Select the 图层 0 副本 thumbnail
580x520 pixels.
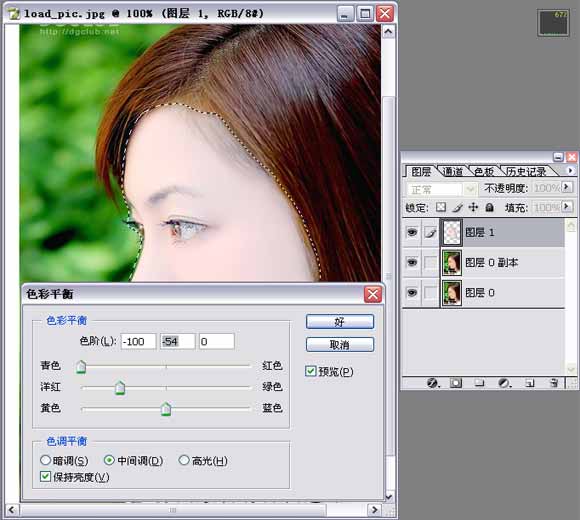point(452,263)
